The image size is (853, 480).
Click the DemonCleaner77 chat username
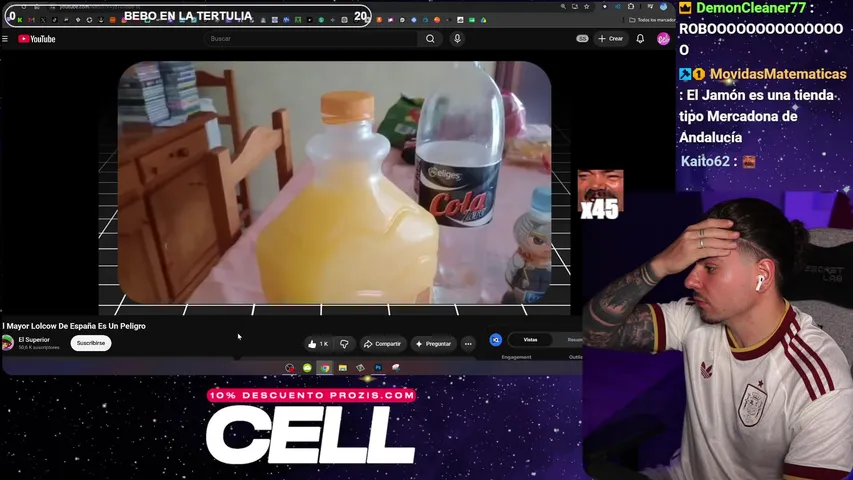pyautogui.click(x=751, y=8)
